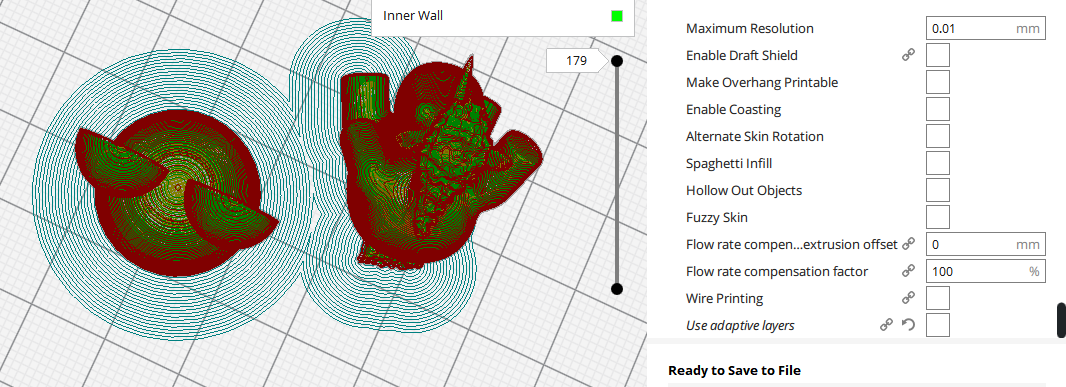This screenshot has height=387, width=1066.
Task: Enable Spaghetti Infill
Action: (x=938, y=163)
